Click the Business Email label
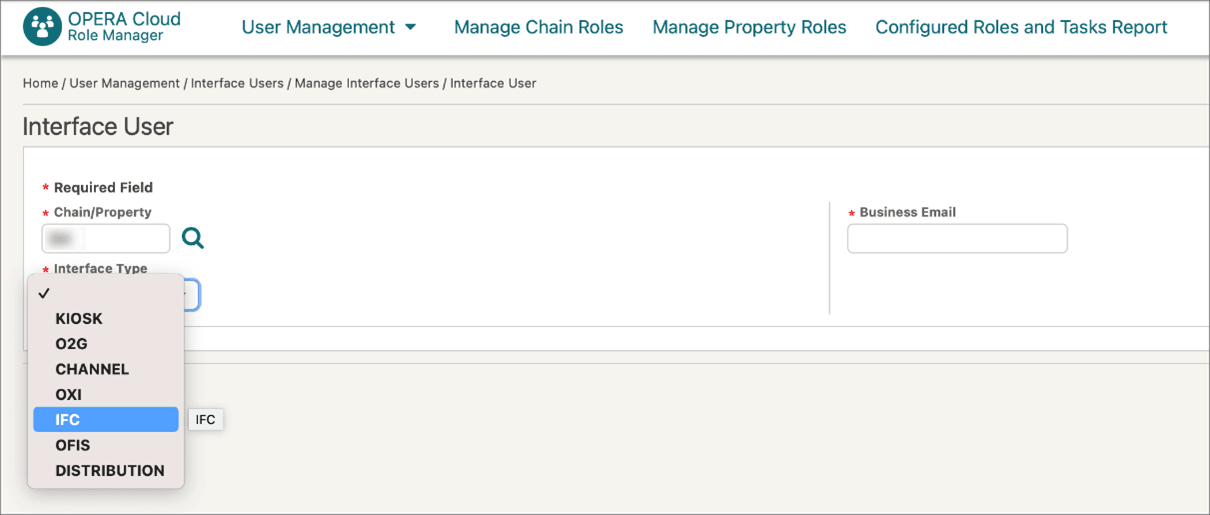 (x=908, y=212)
